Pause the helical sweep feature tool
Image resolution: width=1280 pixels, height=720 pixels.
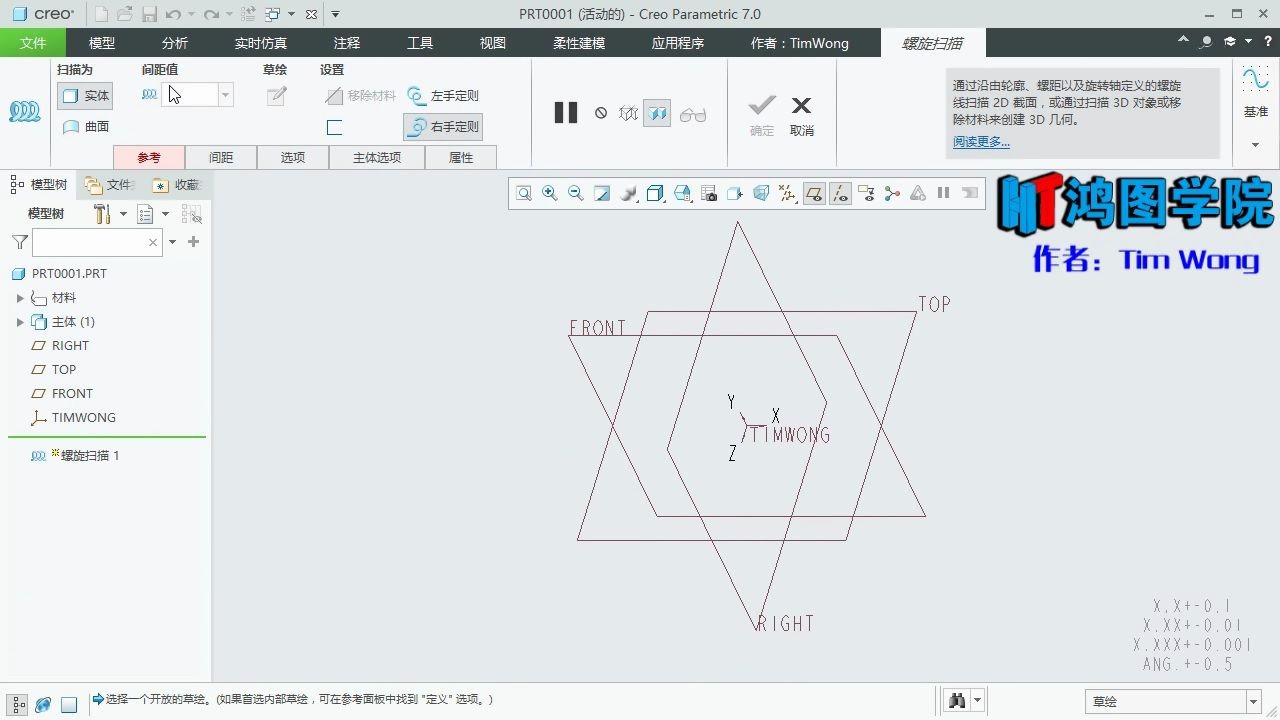[x=566, y=113]
